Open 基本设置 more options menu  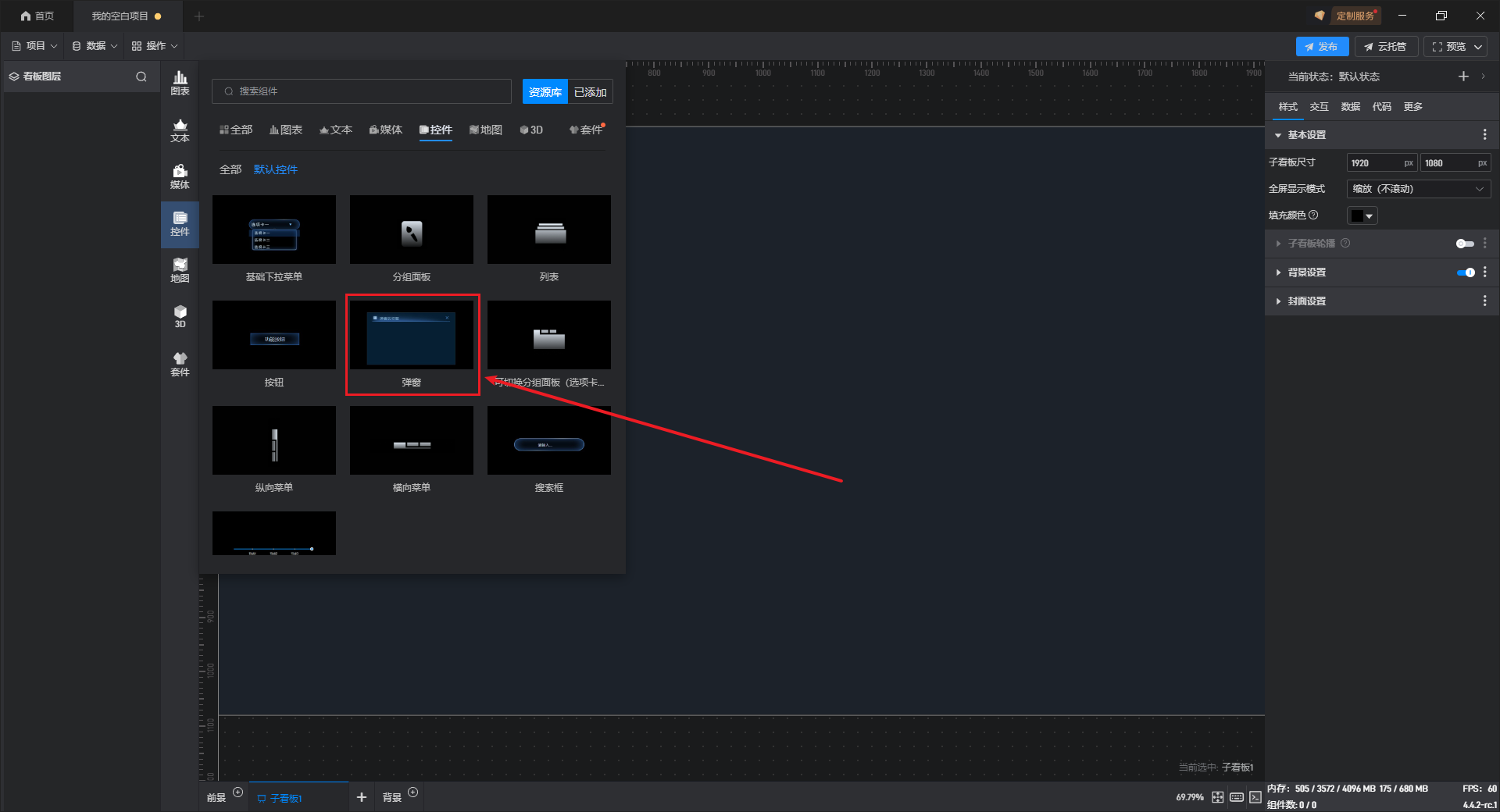point(1484,135)
